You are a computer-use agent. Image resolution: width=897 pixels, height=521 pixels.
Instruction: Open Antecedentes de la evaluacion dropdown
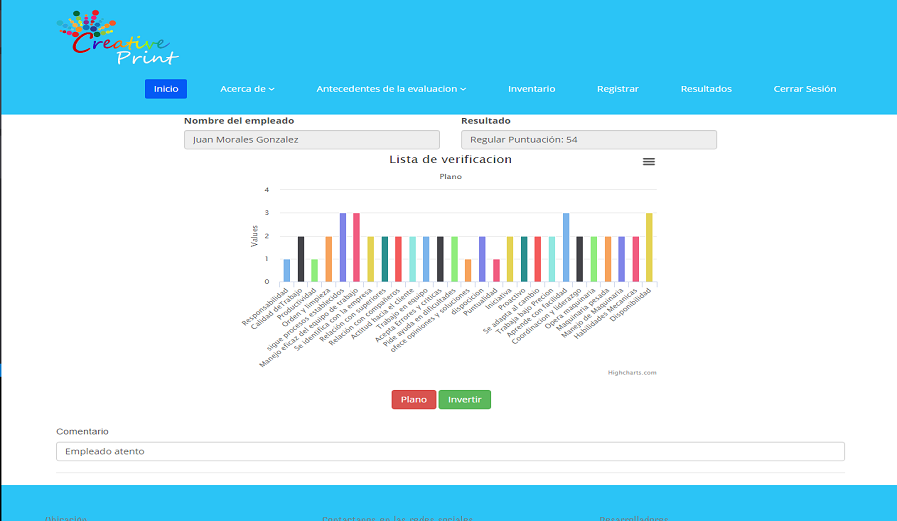pyautogui.click(x=391, y=89)
